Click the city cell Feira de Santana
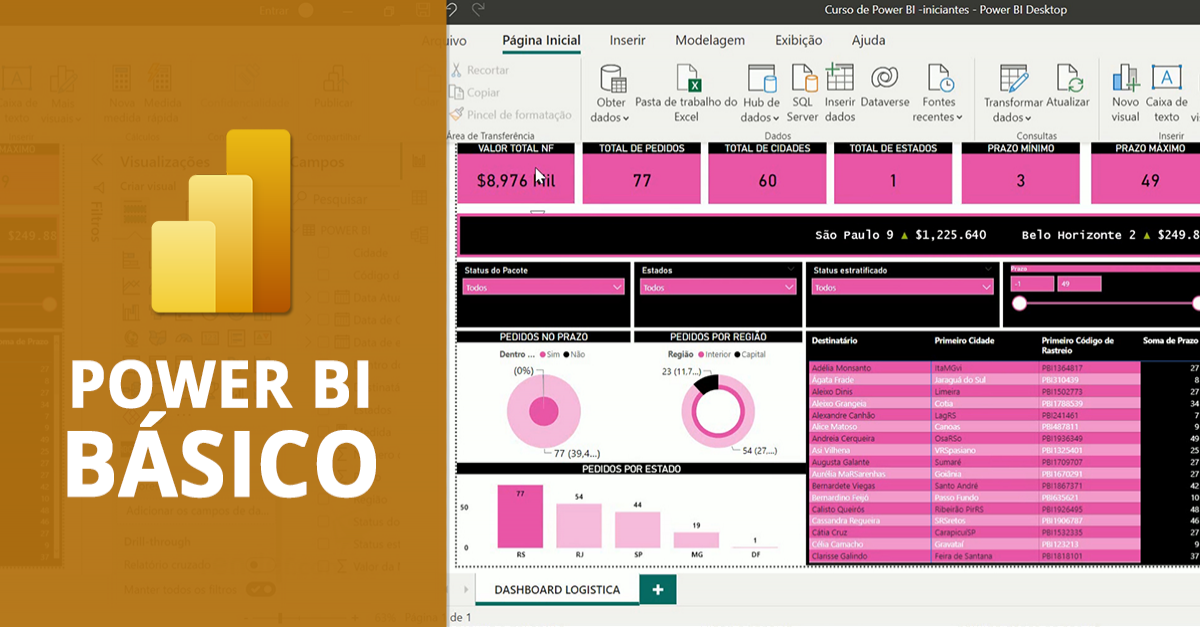Viewport: 1200px width, 627px height. pos(962,556)
